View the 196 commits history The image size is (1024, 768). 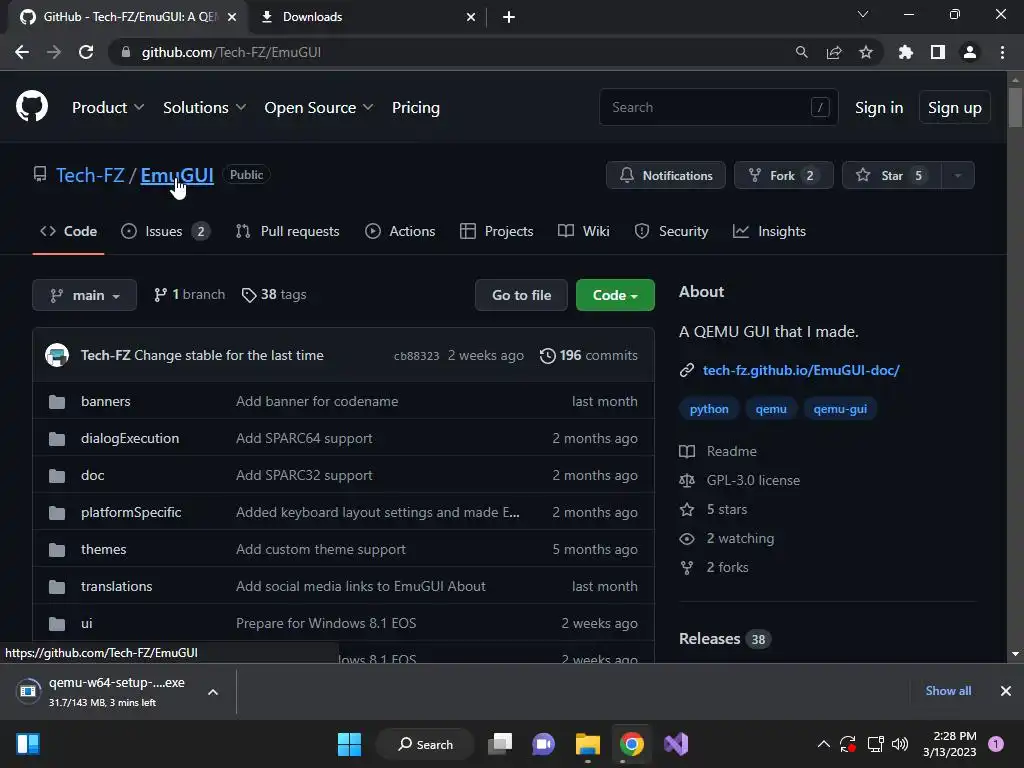tap(588, 355)
